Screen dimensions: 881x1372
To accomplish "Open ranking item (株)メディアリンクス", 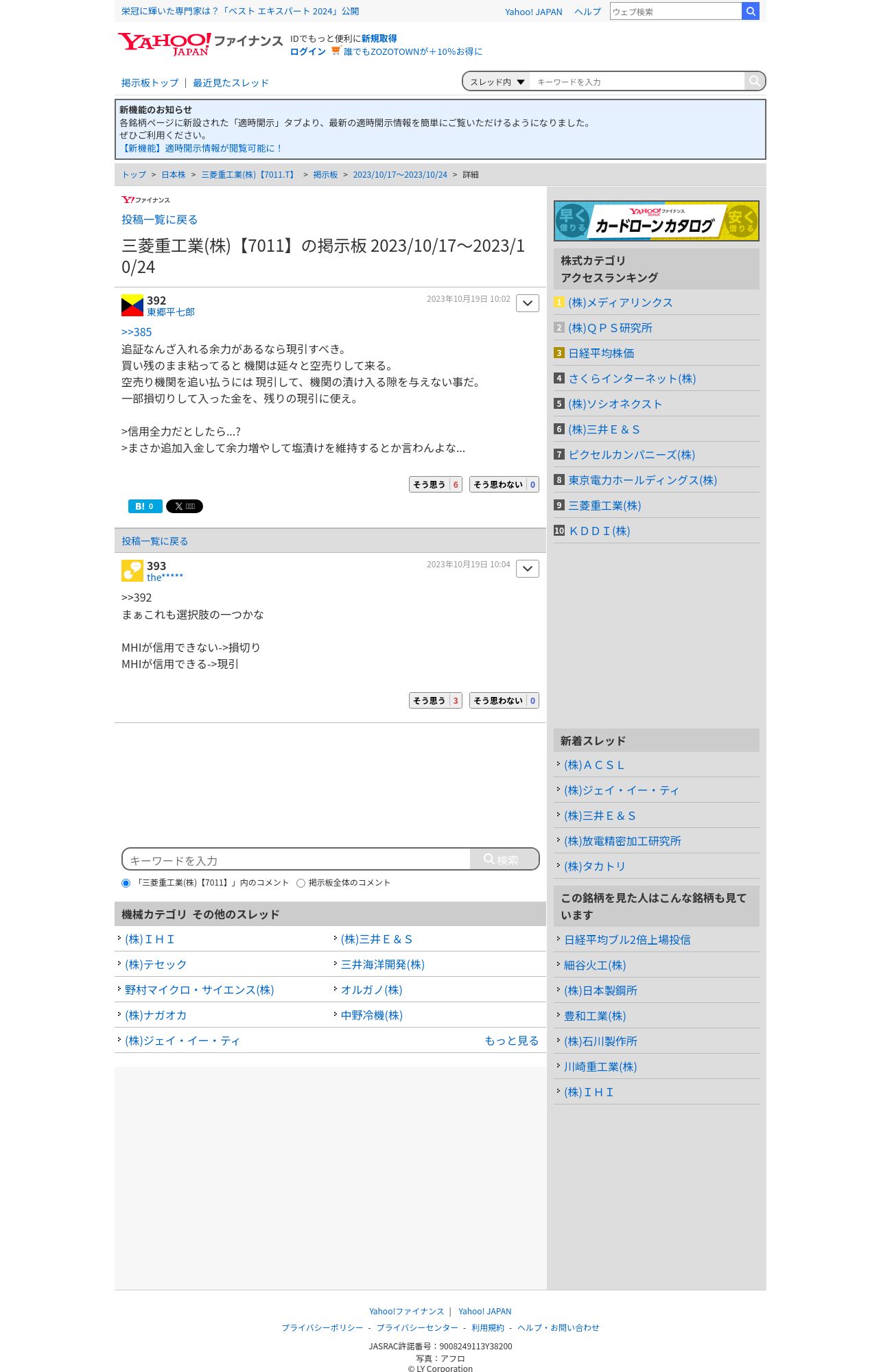I will 620,303.
